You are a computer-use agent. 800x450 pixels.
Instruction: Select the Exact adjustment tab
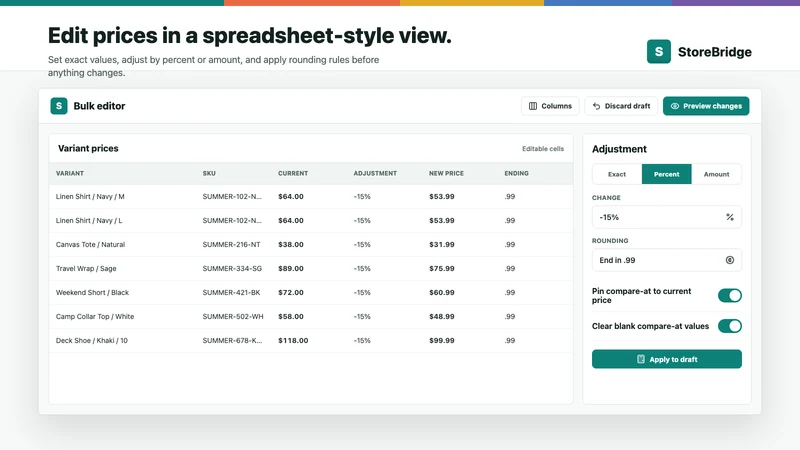[x=617, y=174]
